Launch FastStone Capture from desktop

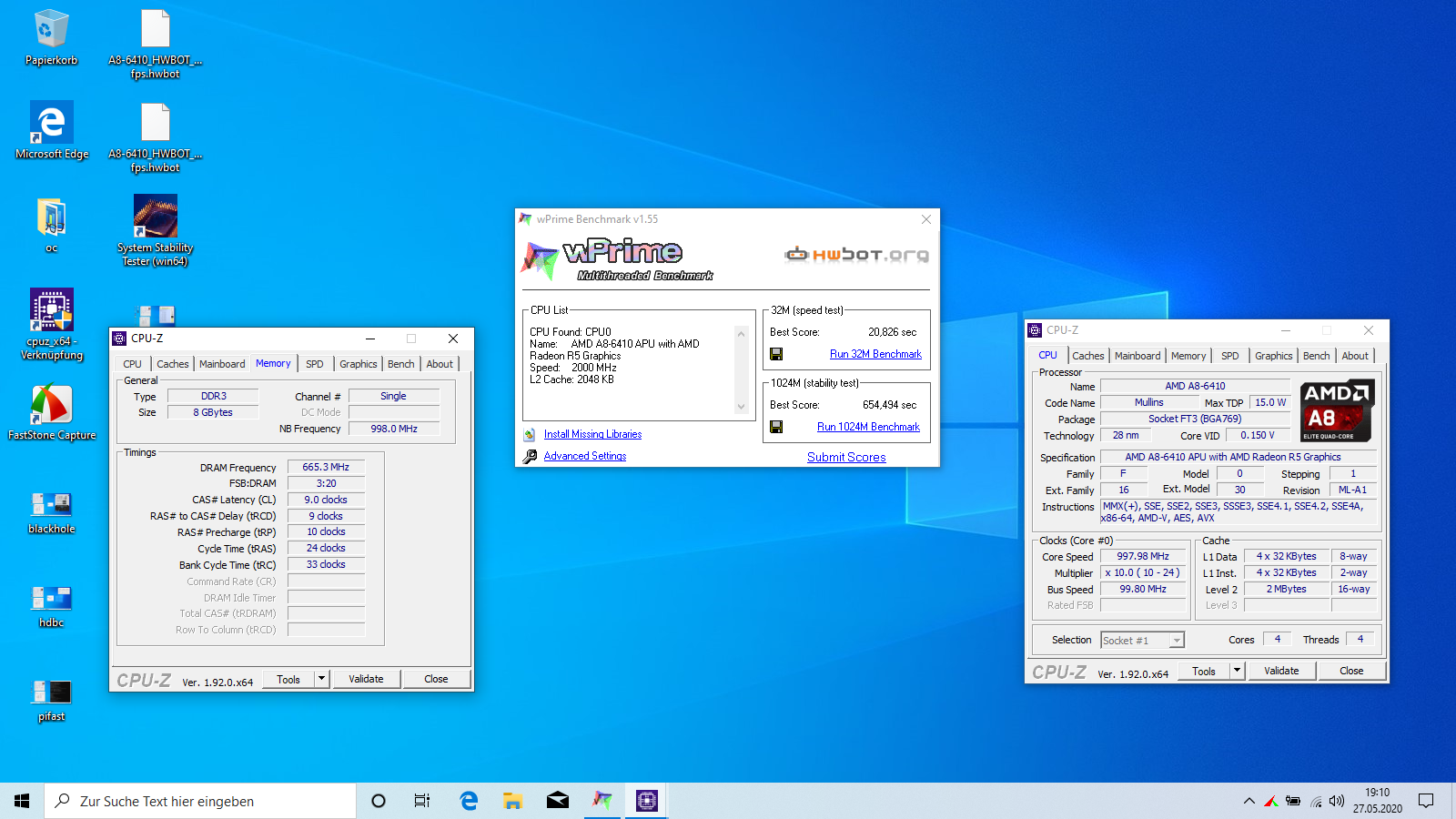52,412
